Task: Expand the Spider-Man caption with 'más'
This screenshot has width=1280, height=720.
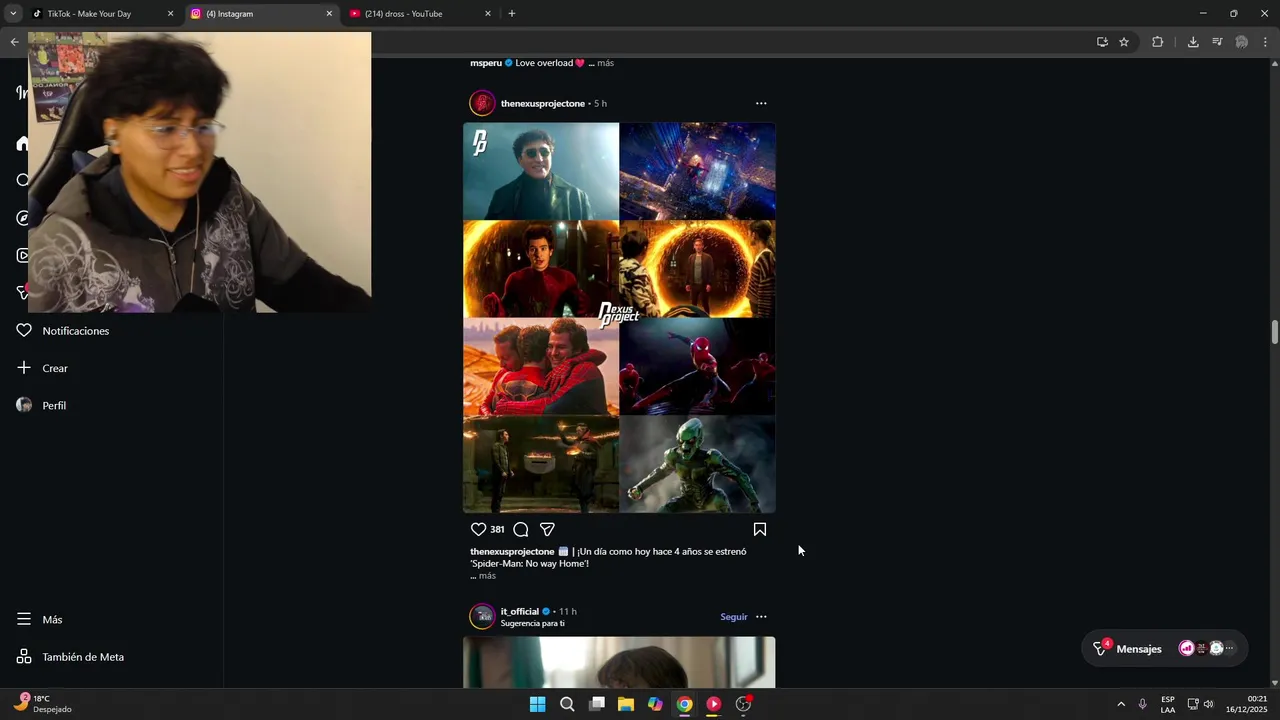Action: pos(487,576)
